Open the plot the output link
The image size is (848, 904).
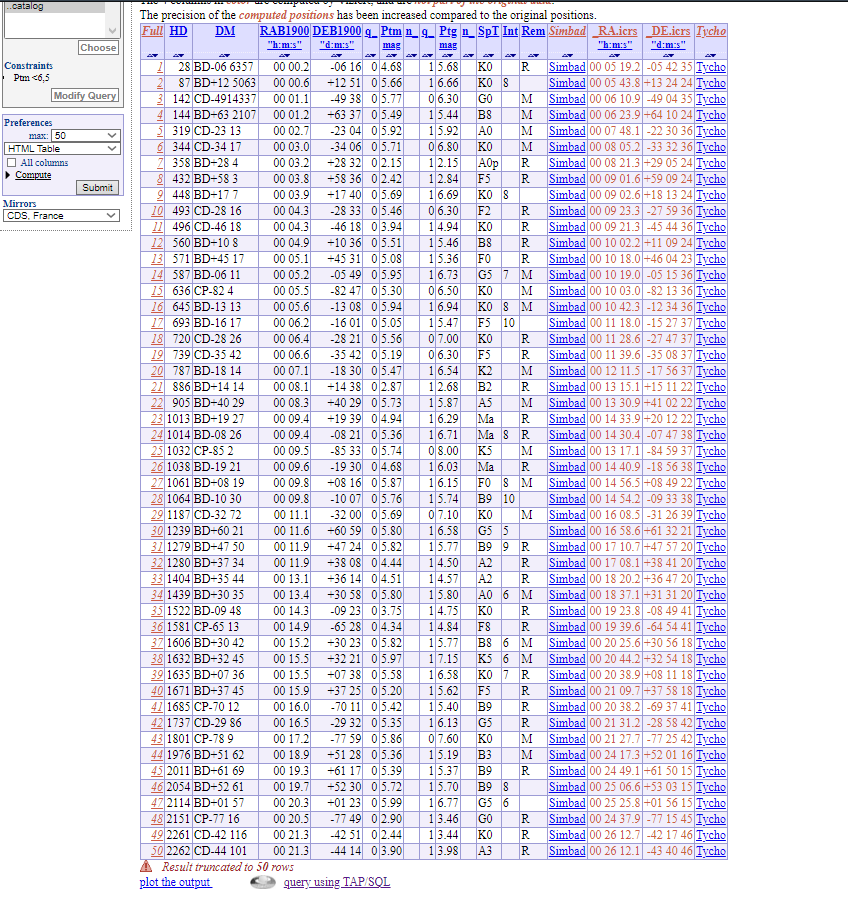coord(175,882)
